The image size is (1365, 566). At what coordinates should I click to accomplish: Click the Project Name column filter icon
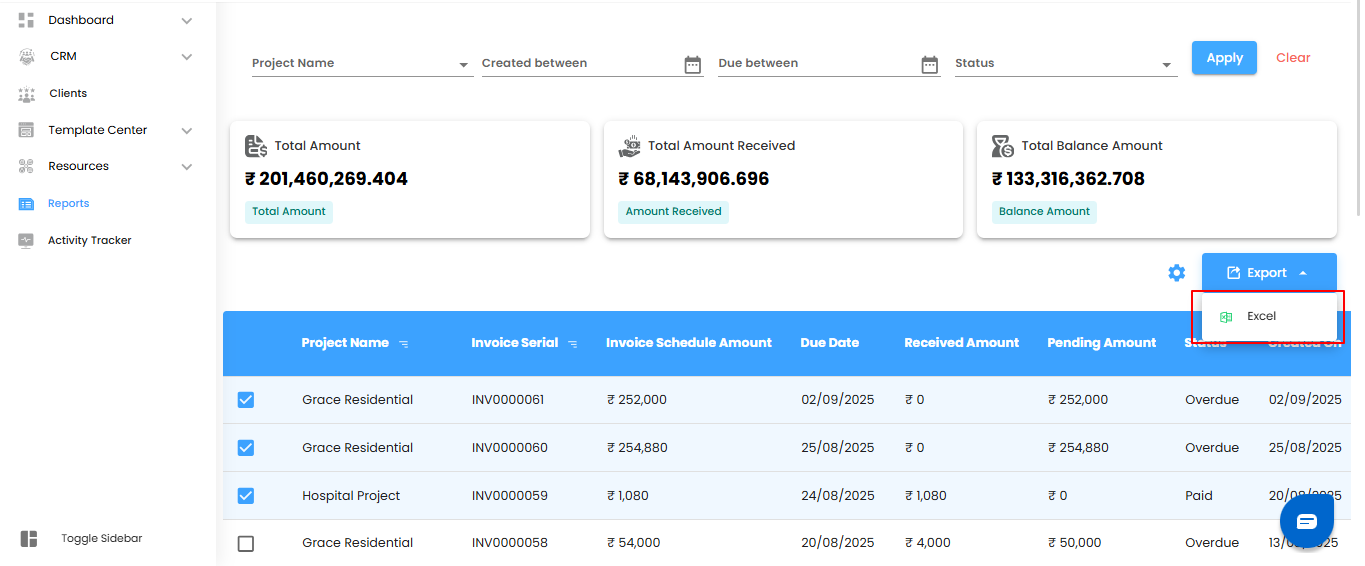point(404,344)
